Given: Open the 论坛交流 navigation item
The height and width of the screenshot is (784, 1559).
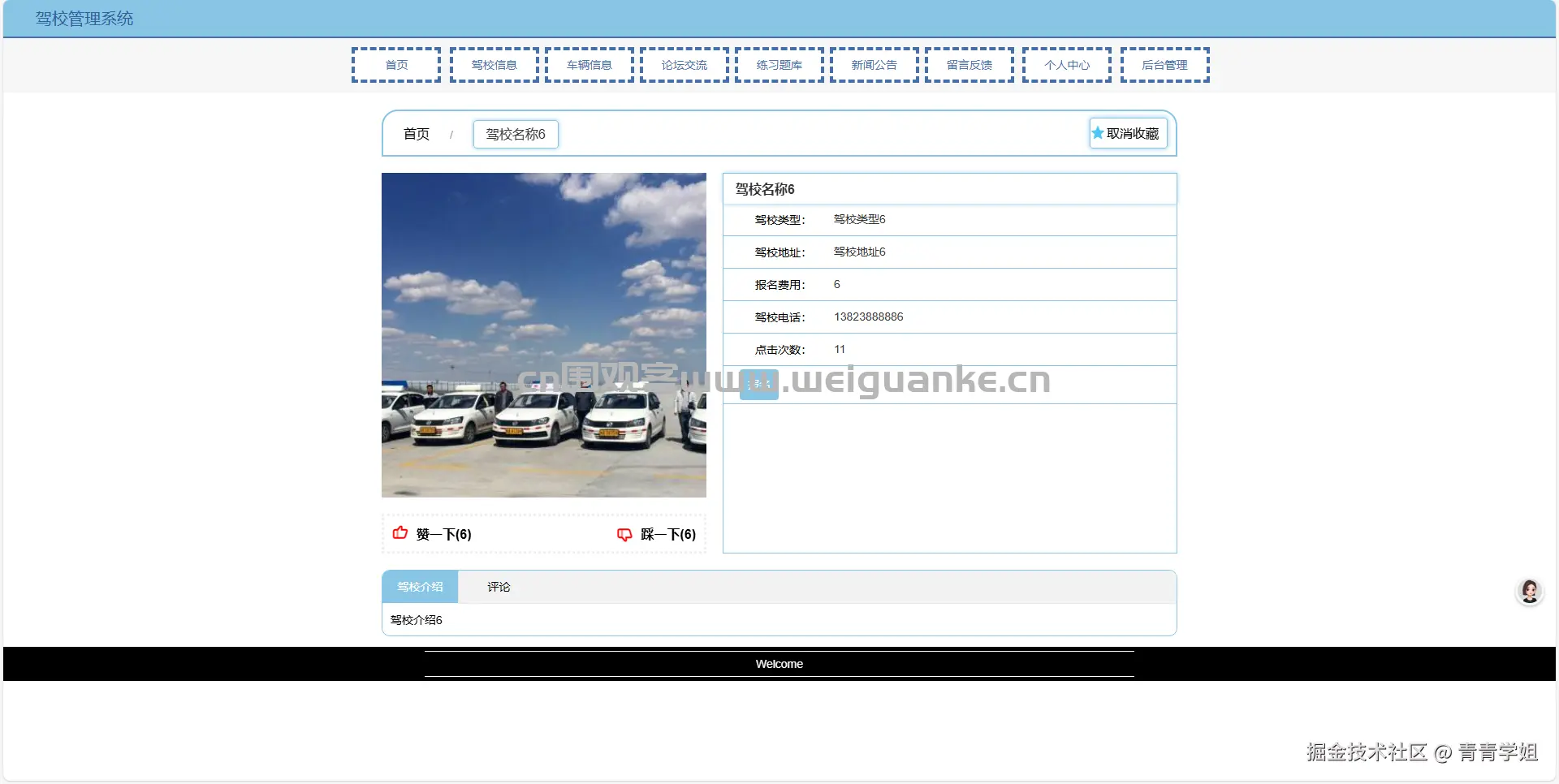Looking at the screenshot, I should pyautogui.click(x=684, y=65).
